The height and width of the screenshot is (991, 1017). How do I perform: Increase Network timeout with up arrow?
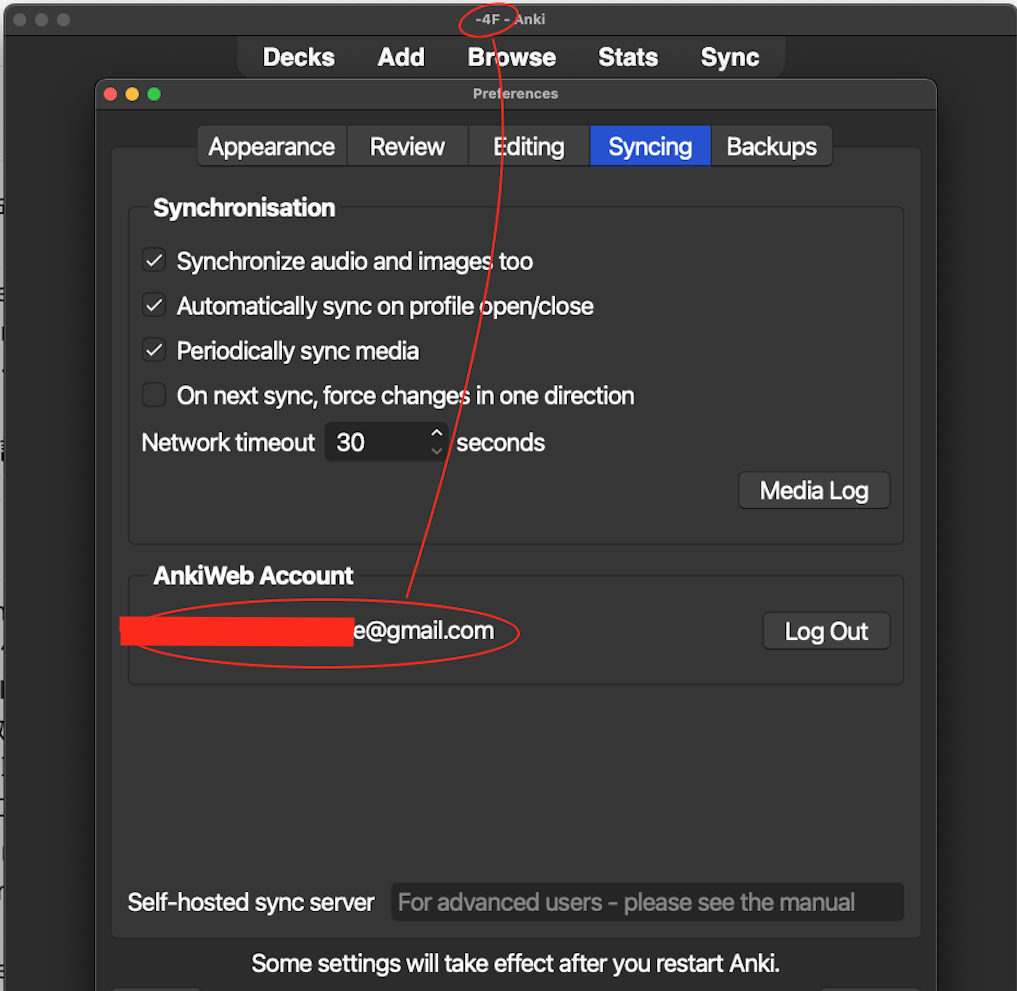pos(437,433)
